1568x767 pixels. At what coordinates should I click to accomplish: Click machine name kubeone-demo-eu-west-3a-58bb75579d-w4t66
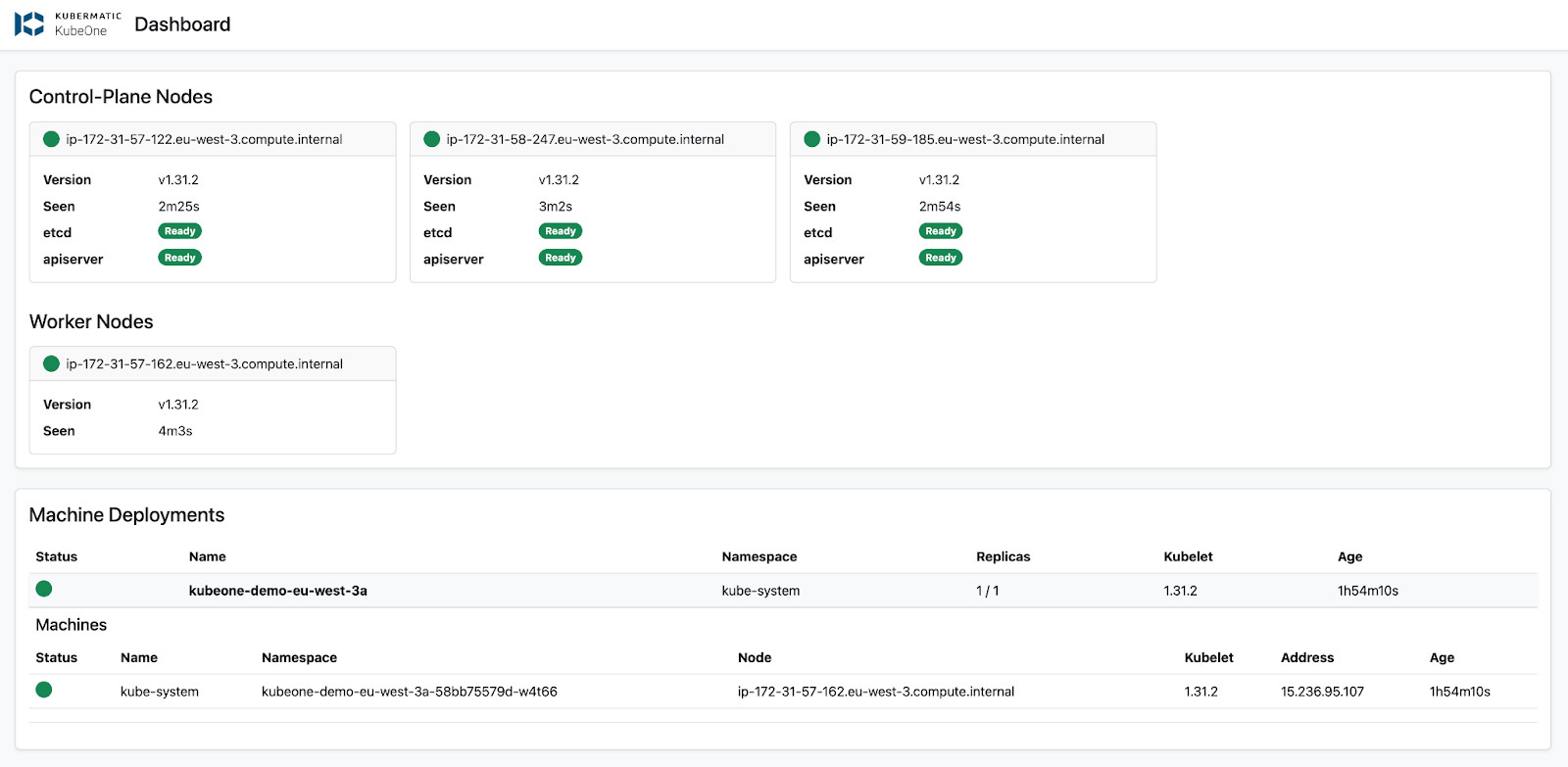click(410, 692)
